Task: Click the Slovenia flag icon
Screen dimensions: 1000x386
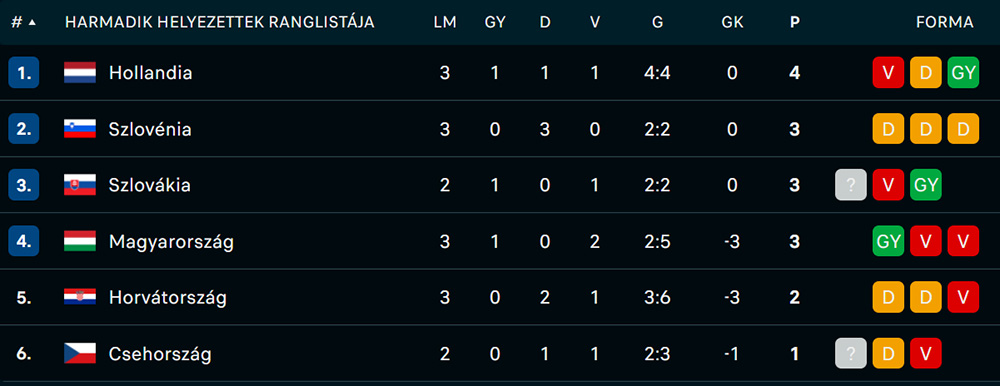Action: pos(80,129)
